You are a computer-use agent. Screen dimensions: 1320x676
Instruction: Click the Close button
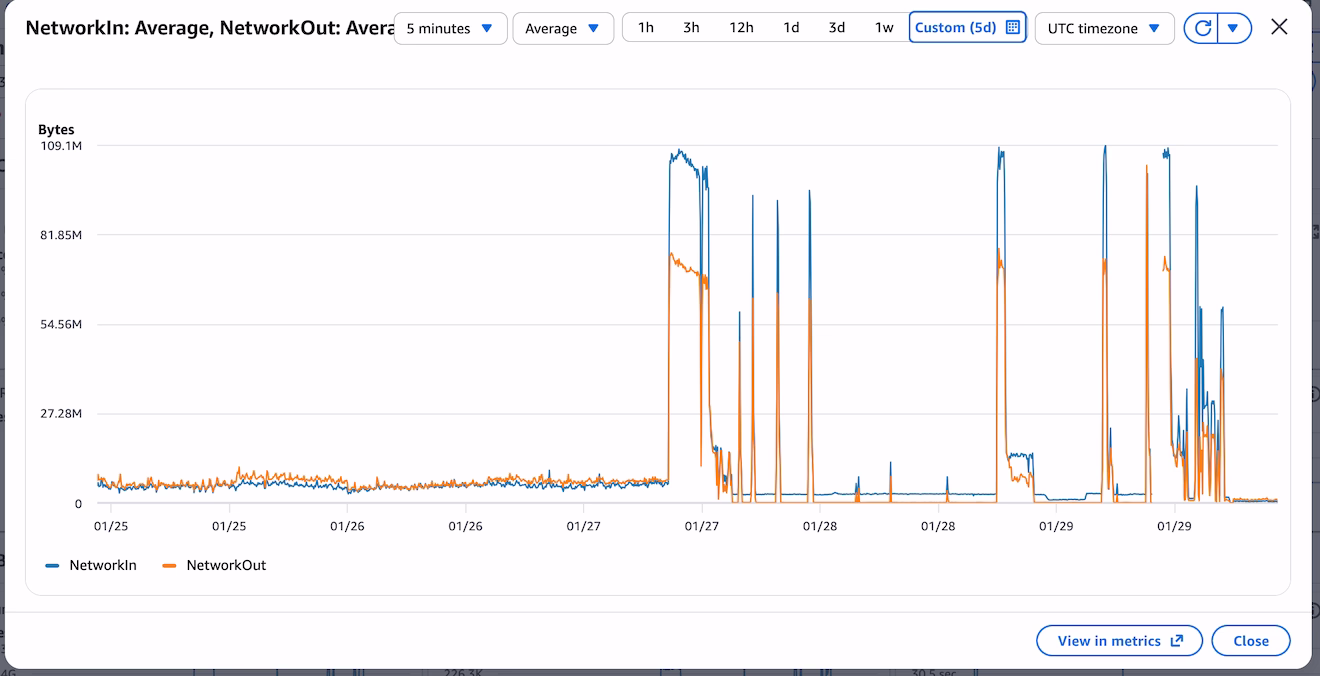(1251, 641)
